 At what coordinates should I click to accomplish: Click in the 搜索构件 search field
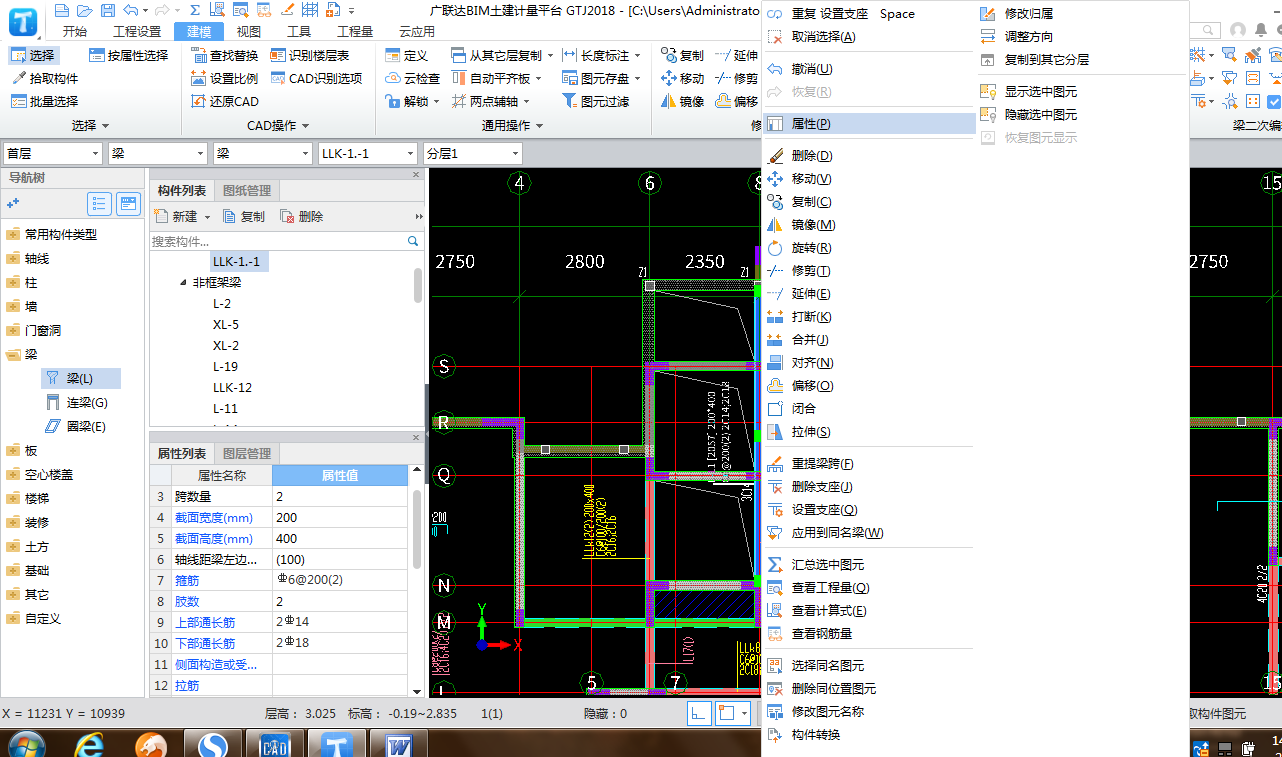tap(277, 241)
